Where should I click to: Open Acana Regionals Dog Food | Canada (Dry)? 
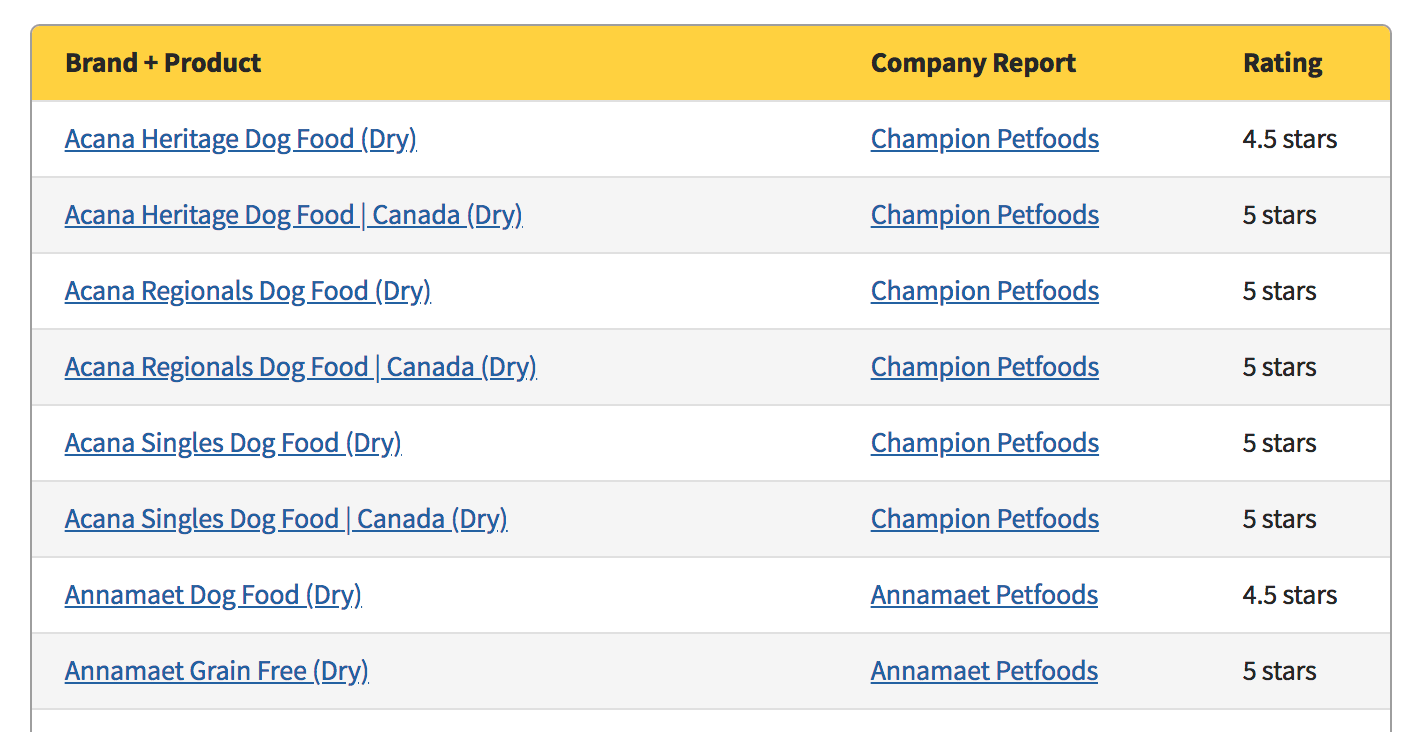pos(301,367)
